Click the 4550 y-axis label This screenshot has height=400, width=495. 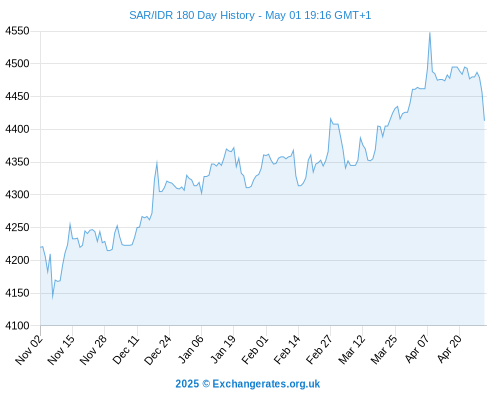17,31
